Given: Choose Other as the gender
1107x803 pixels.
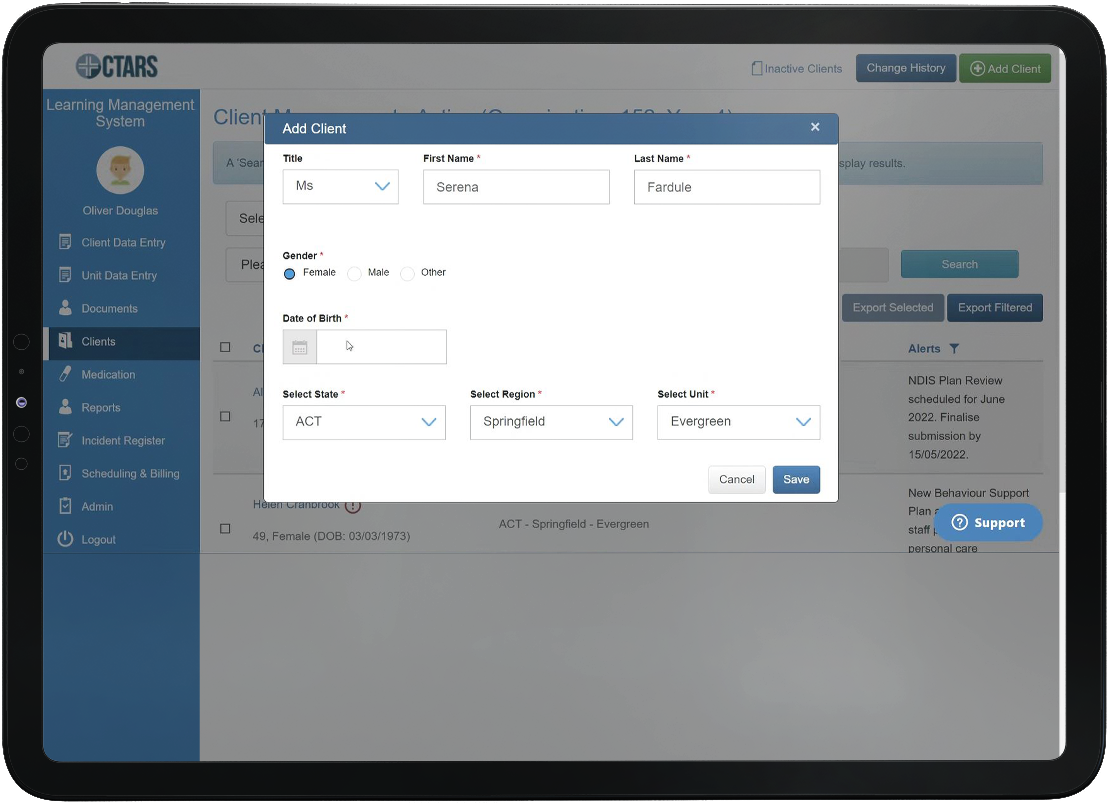Looking at the screenshot, I should pos(408,272).
